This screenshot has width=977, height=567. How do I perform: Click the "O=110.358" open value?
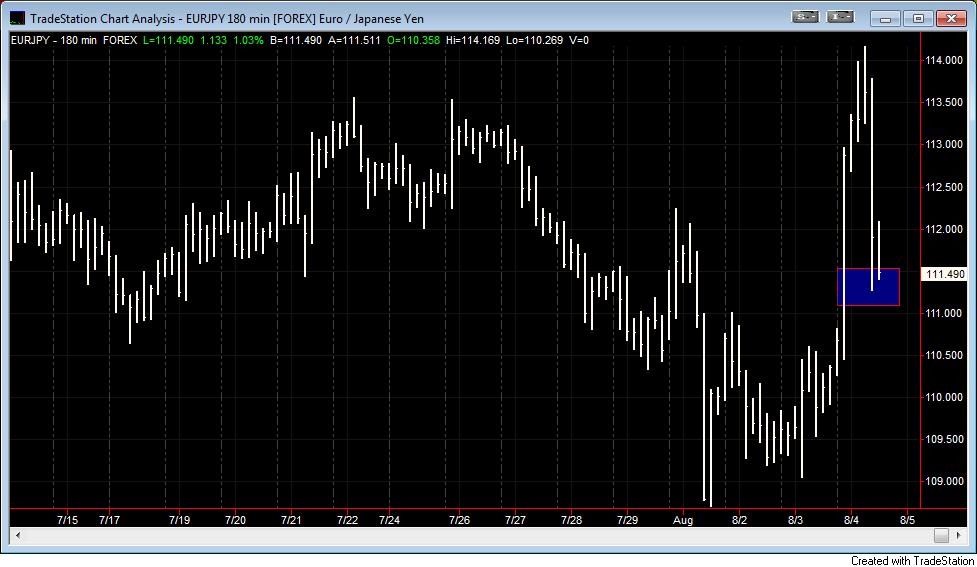pyautogui.click(x=413, y=40)
